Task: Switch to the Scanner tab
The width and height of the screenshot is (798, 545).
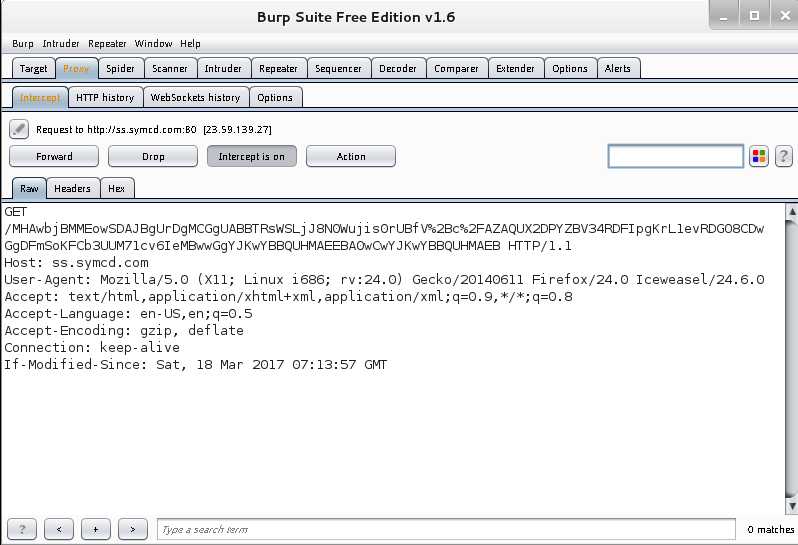Action: pos(170,69)
